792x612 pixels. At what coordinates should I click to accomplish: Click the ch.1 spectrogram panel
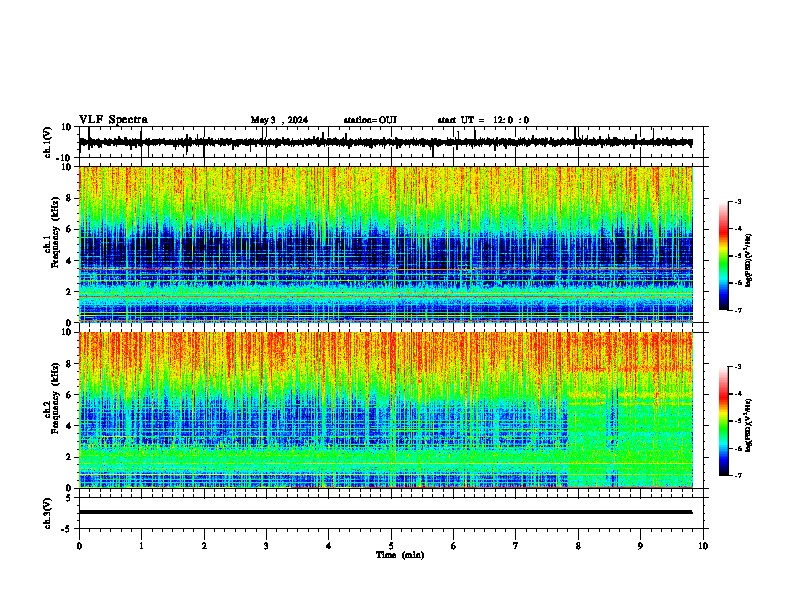coord(386,244)
